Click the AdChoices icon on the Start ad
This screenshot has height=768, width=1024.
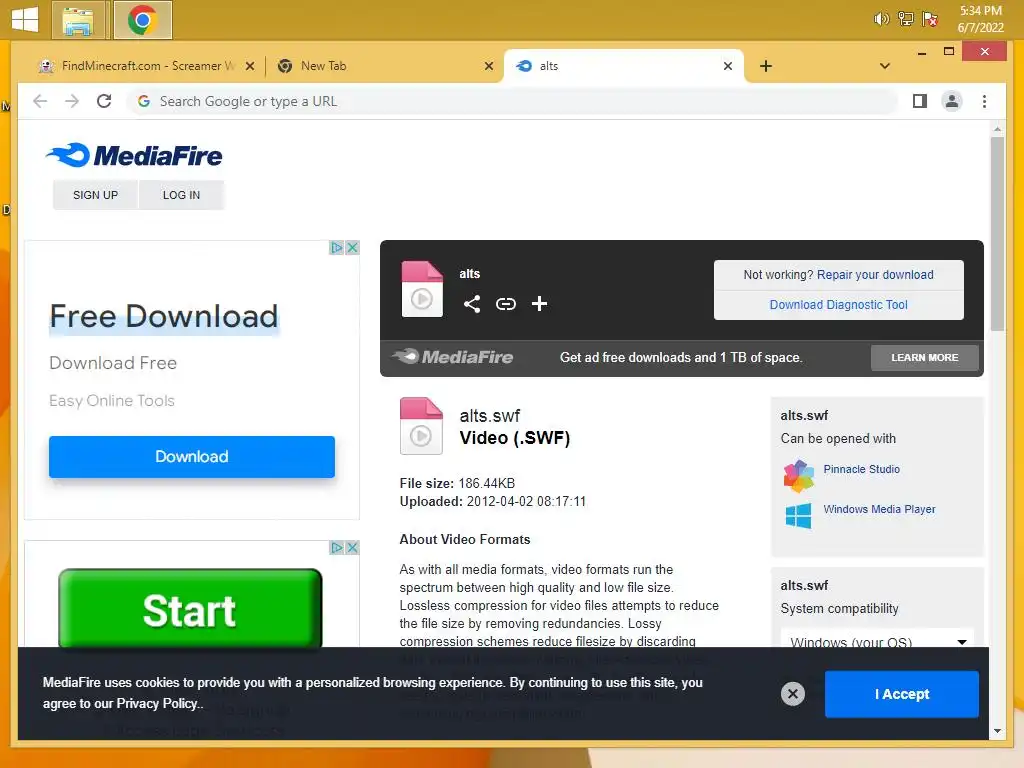pos(336,547)
